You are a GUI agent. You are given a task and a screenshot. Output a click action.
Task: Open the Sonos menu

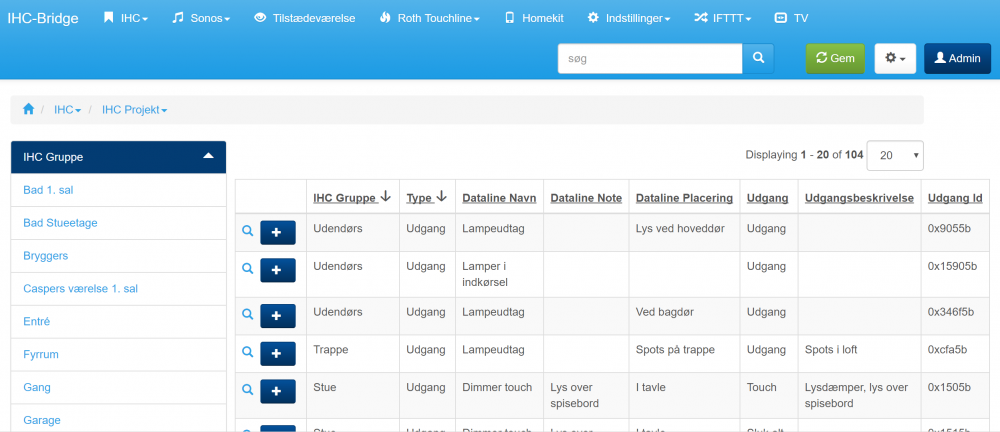pyautogui.click(x=200, y=18)
